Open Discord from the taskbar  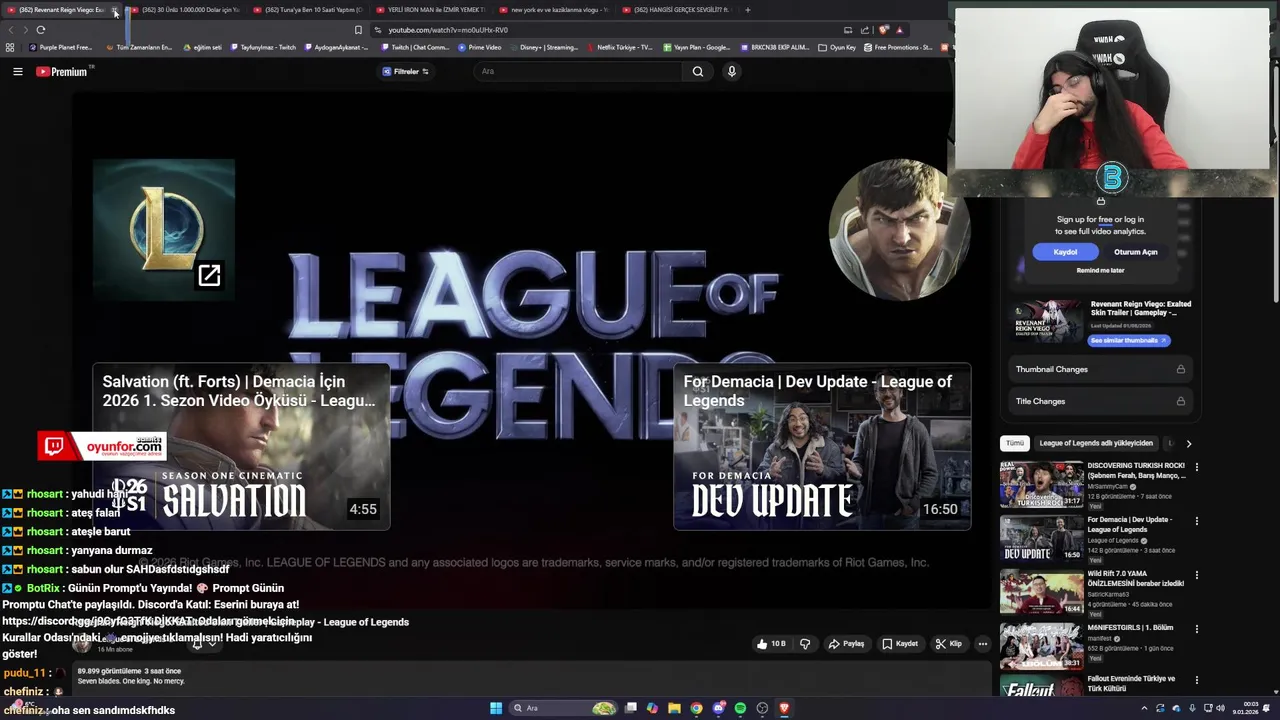(718, 708)
